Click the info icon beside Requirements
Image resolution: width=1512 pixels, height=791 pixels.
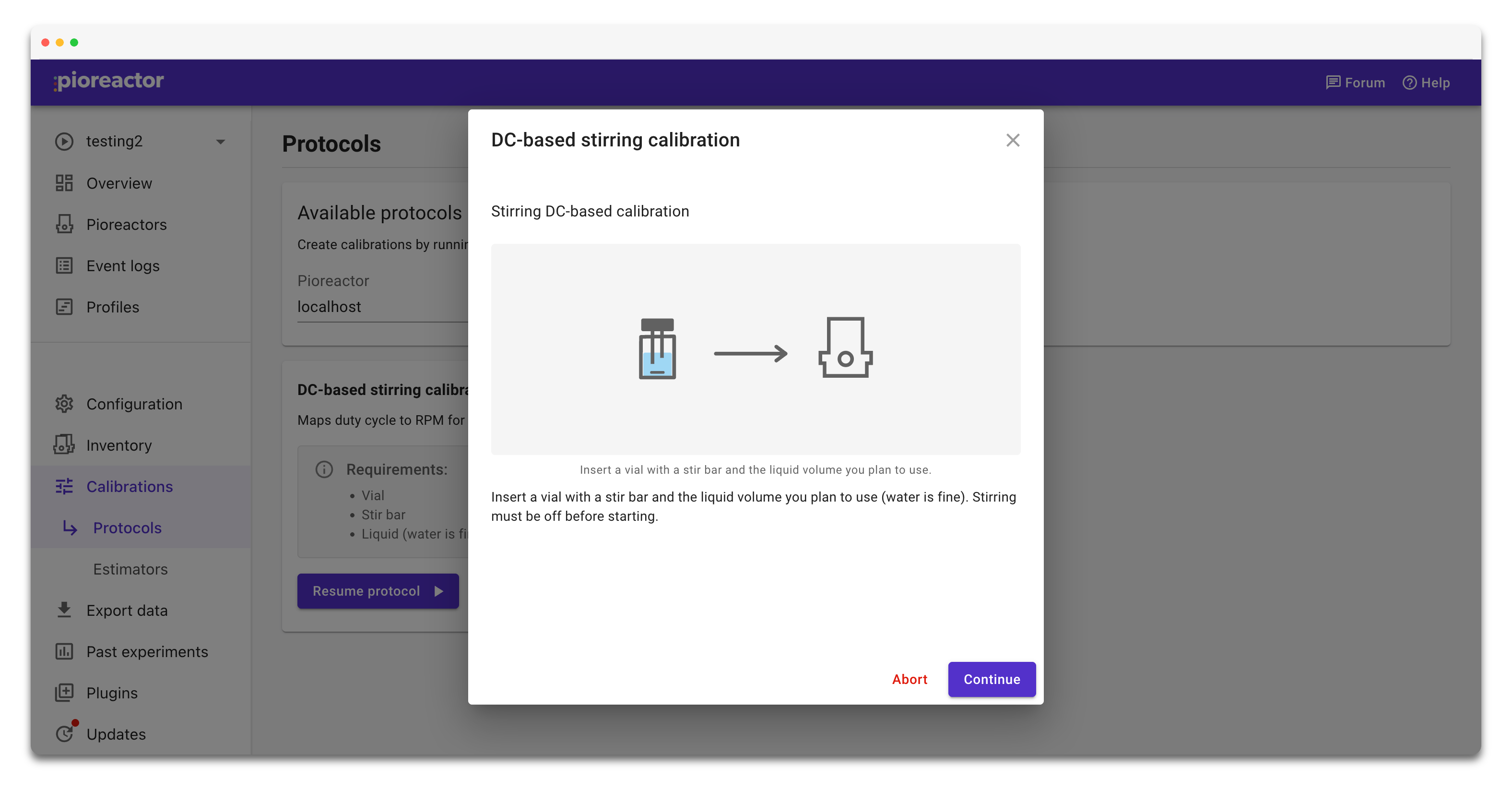(x=324, y=469)
